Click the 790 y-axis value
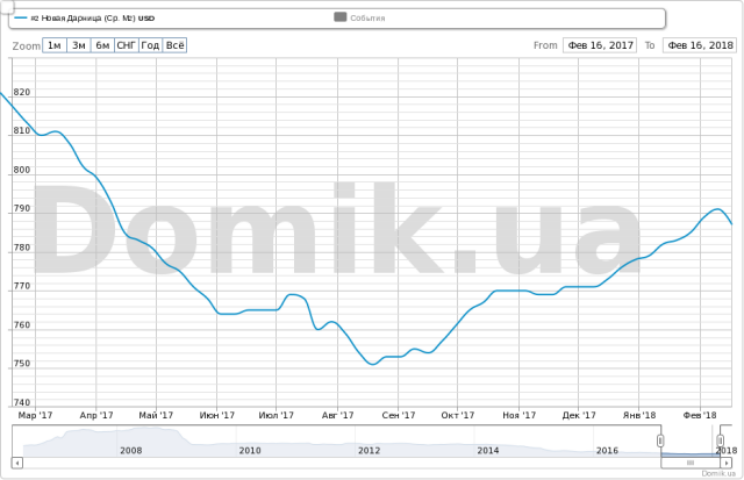744x480 pixels. click(x=22, y=208)
